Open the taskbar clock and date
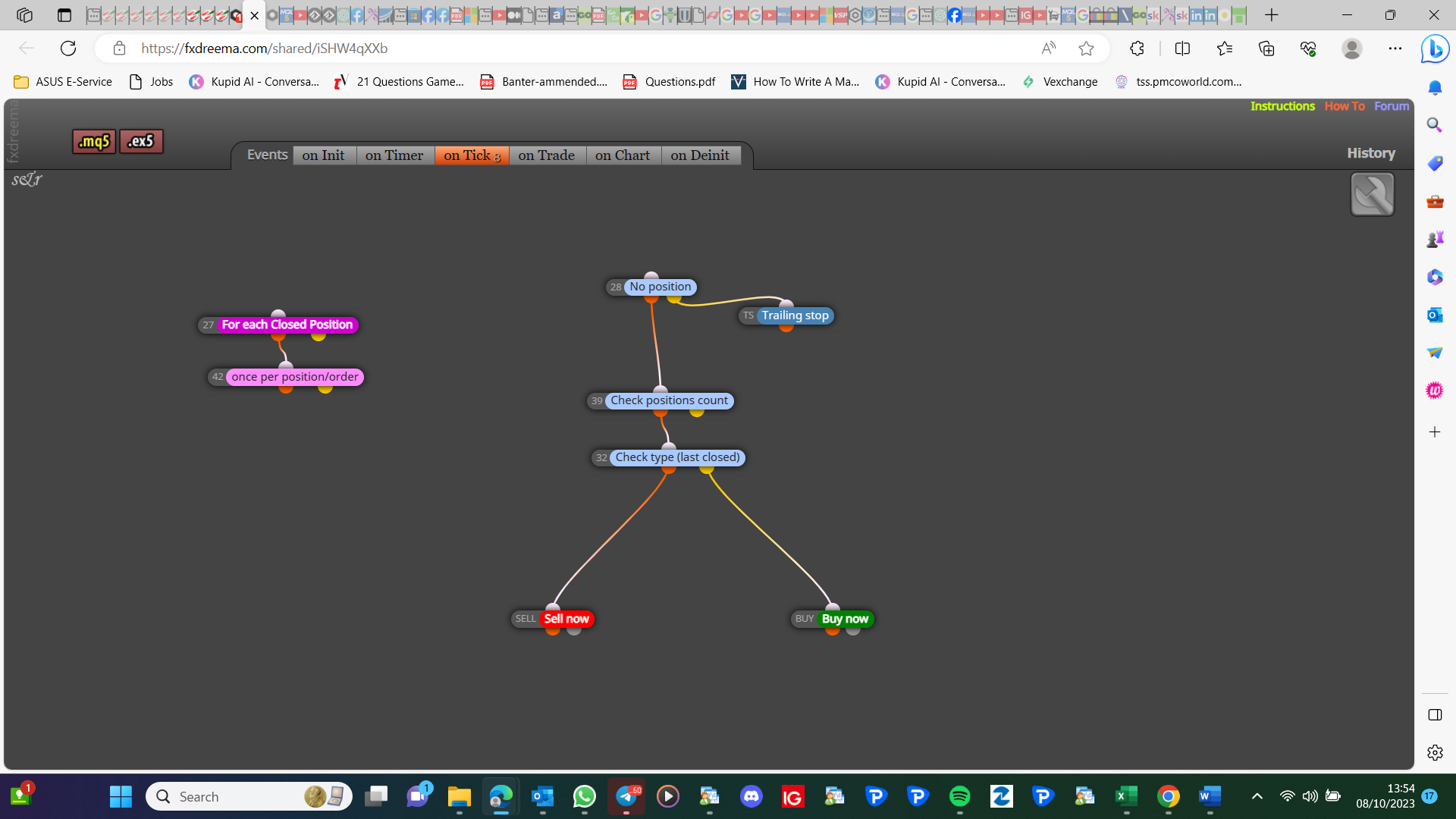Viewport: 1456px width, 819px height. click(x=1385, y=796)
